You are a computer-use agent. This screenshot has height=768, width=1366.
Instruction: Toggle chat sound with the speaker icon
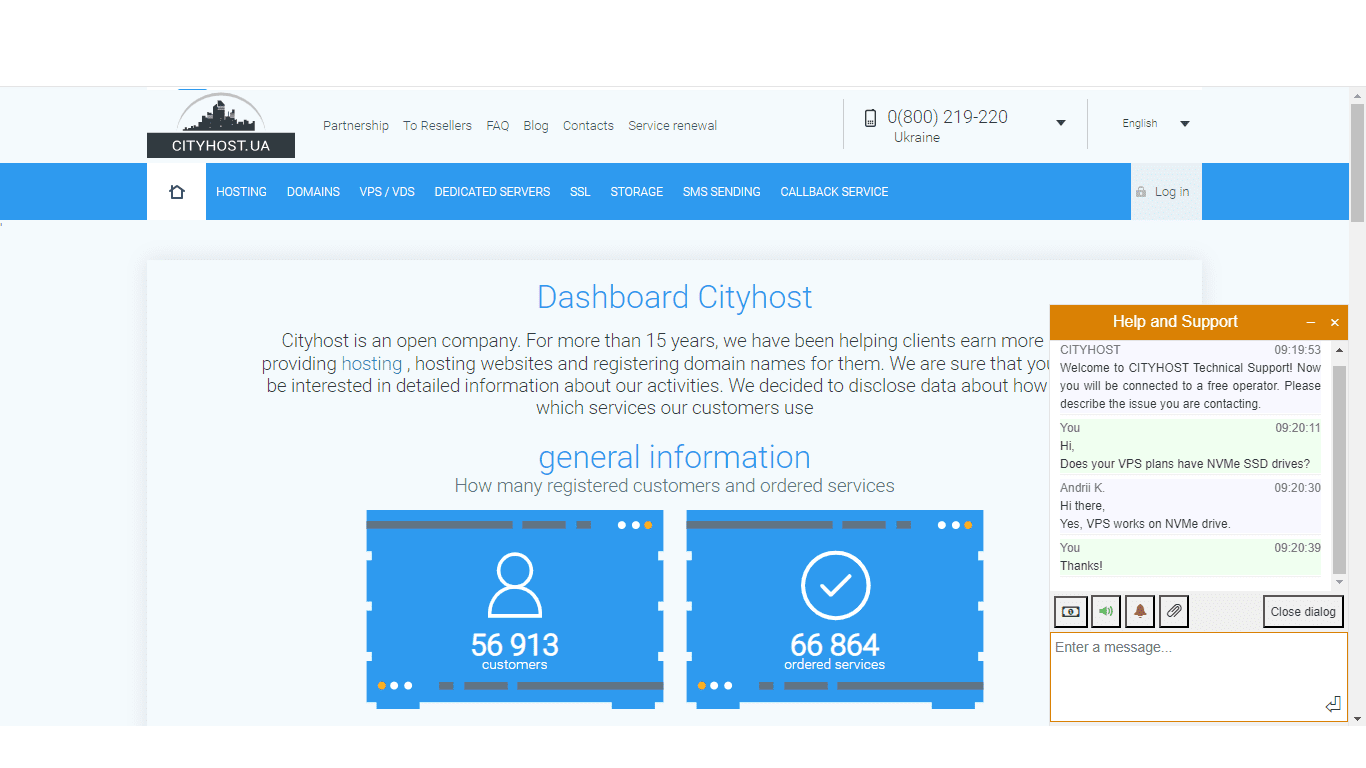click(x=1105, y=612)
